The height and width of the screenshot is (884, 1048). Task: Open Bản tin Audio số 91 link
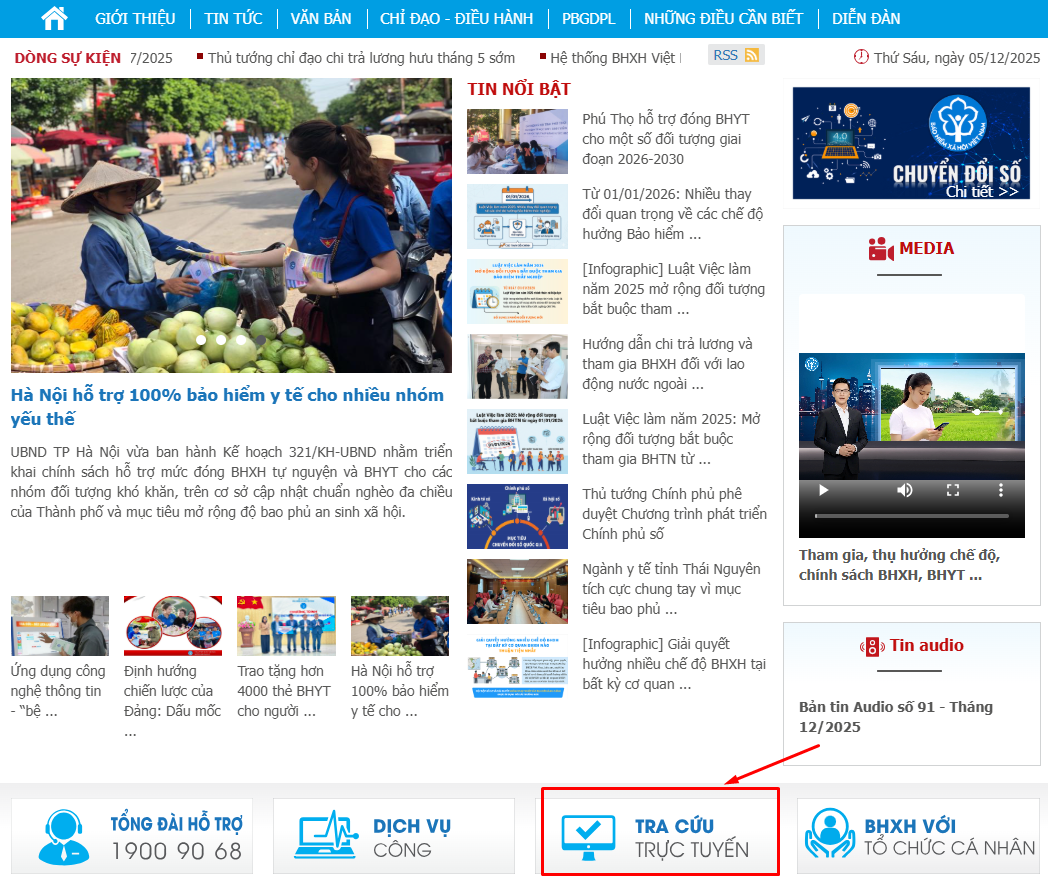pos(896,717)
